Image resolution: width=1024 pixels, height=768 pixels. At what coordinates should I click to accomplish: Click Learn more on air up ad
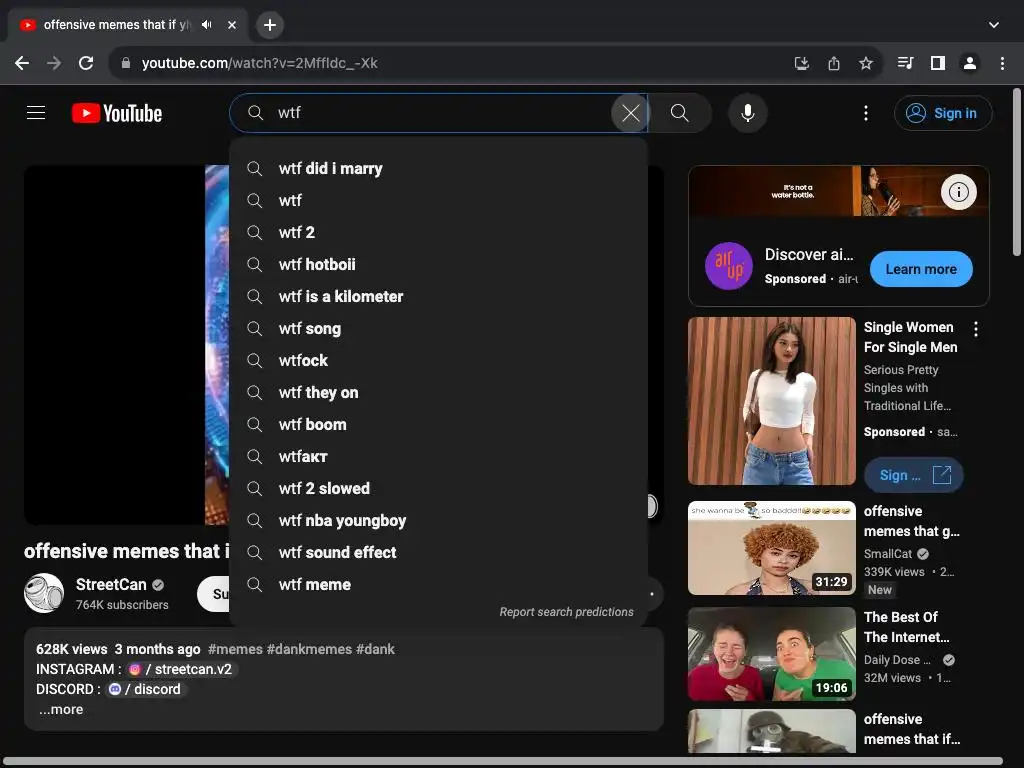tap(921, 269)
